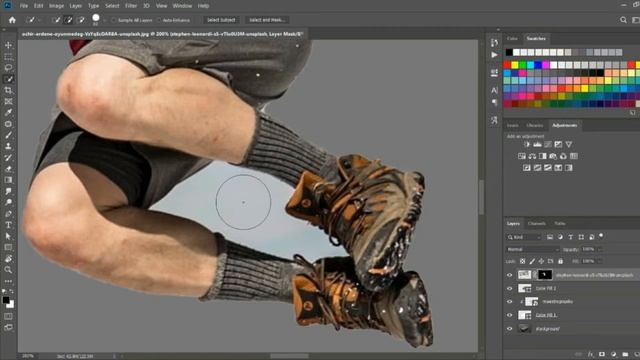Viewport: 640px width, 360px height.
Task: Select the Move tool
Action: pyautogui.click(x=8, y=45)
